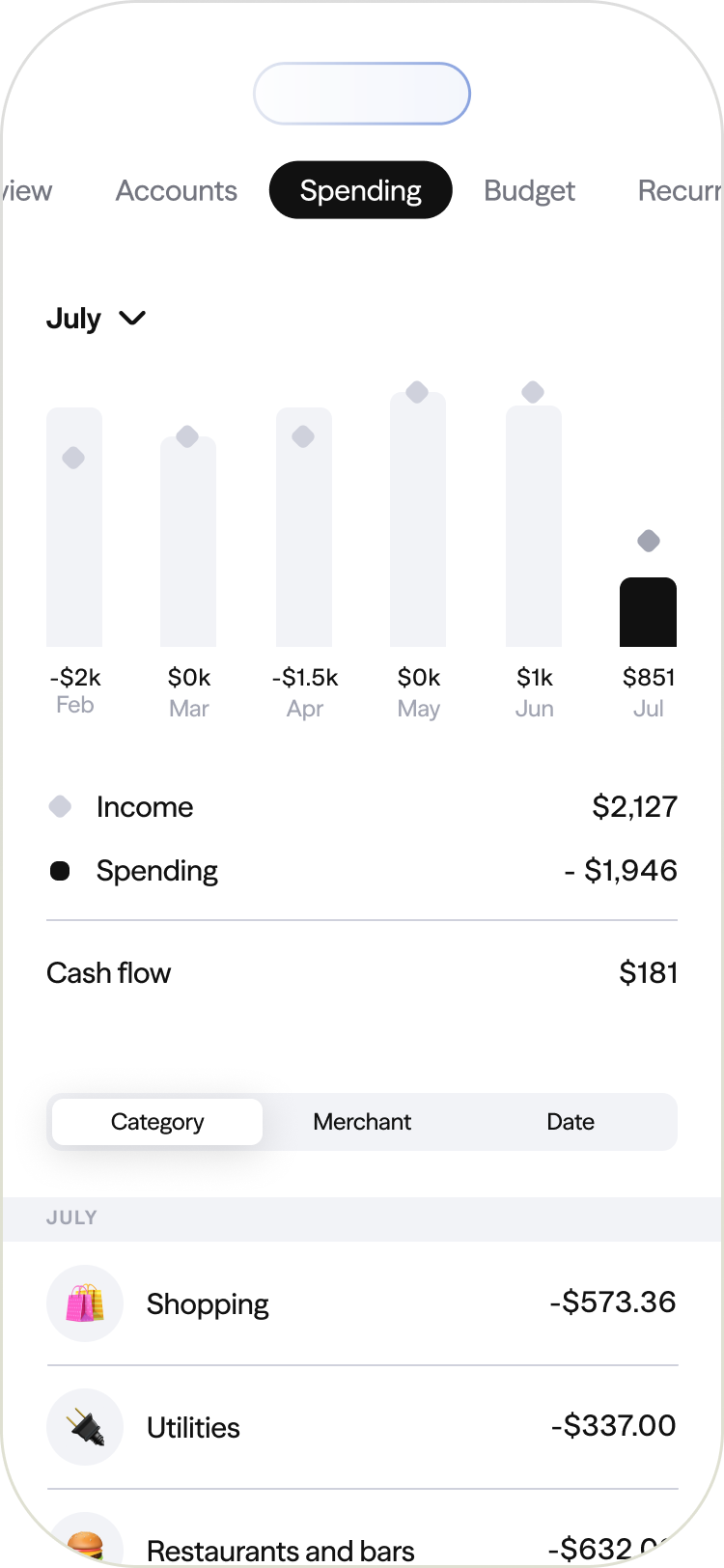Click the chevron next to July
The width and height of the screenshot is (724, 1568).
point(132,318)
